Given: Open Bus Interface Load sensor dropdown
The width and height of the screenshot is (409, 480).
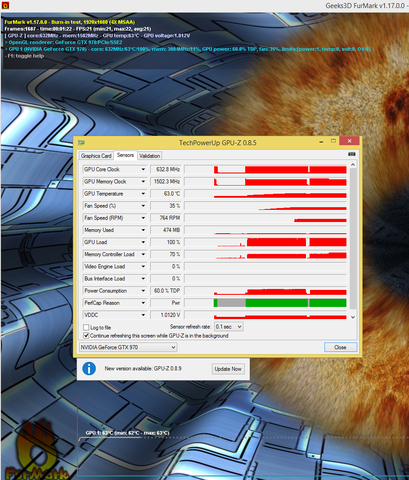Looking at the screenshot, I should [x=143, y=279].
